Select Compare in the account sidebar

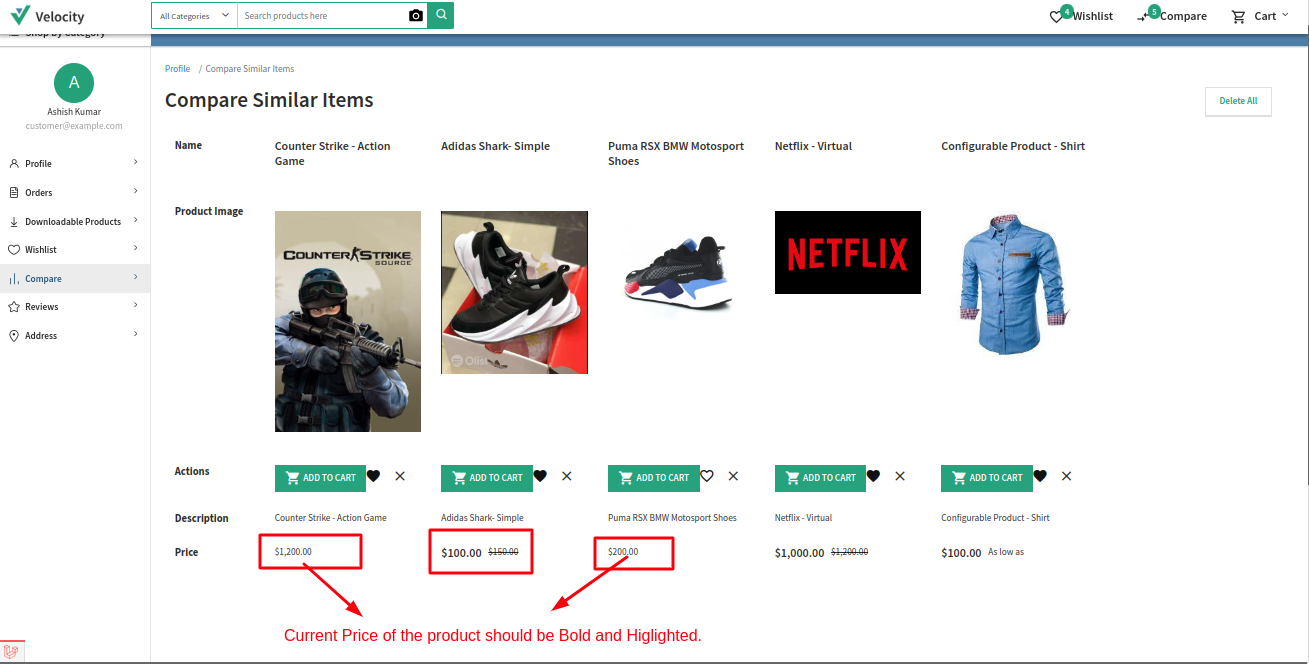(x=45, y=278)
